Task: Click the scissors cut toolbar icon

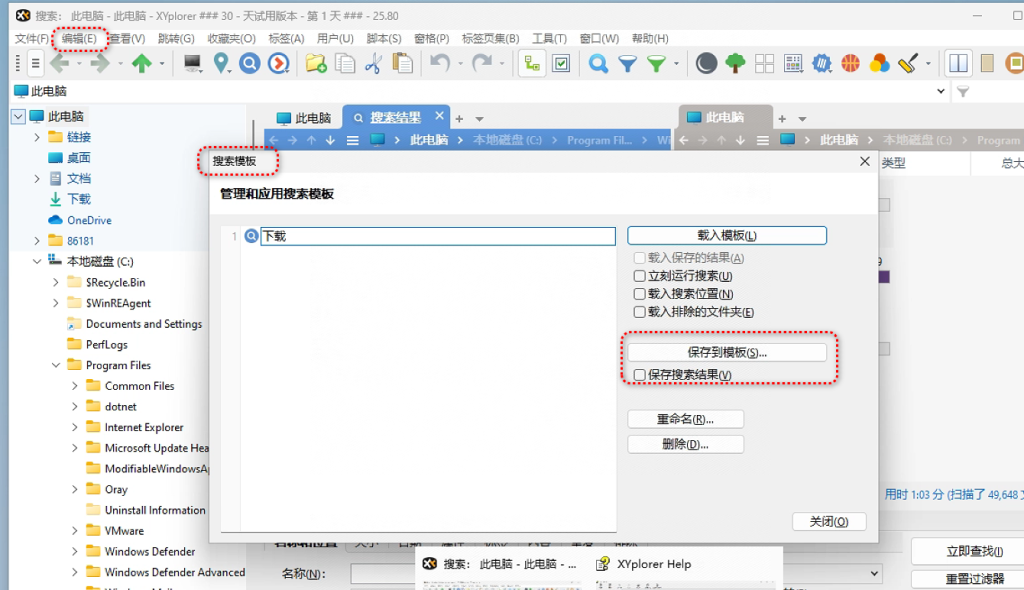Action: [x=372, y=63]
